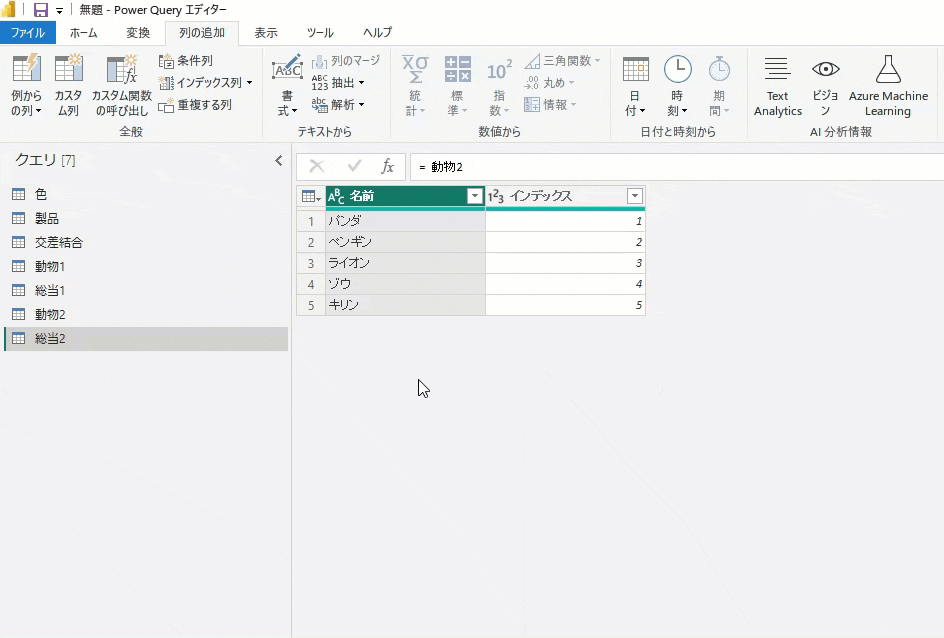Image resolution: width=944 pixels, height=638 pixels.
Task: Click the Column From Examples (例からの列) icon
Action: coord(26,69)
